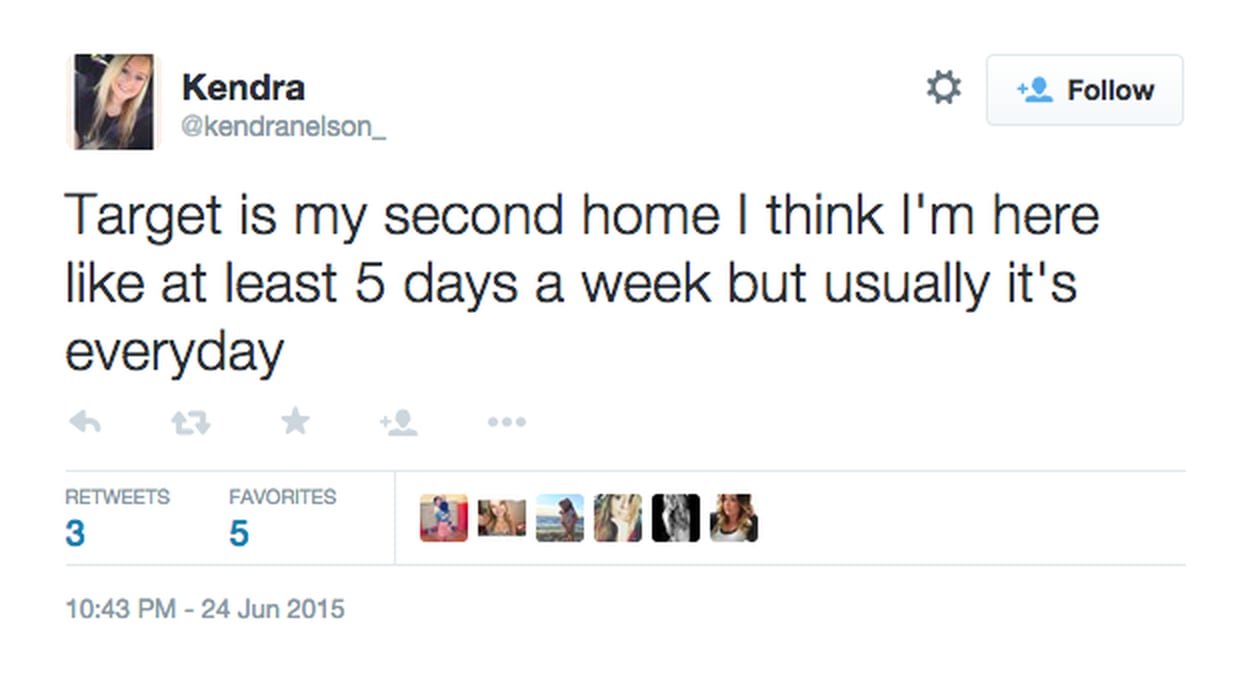Open the gear settings dropdown
The width and height of the screenshot is (1258, 680).
(943, 88)
